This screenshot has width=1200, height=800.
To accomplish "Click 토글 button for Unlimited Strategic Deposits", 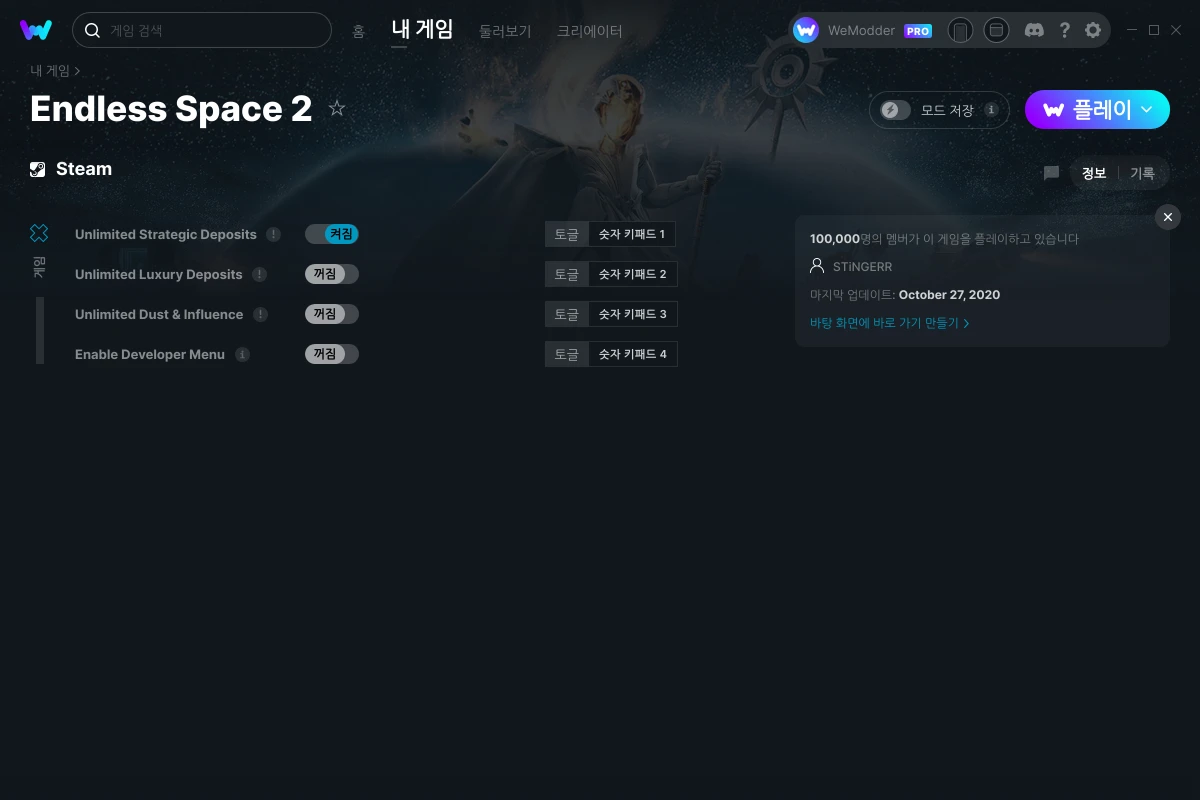I will pyautogui.click(x=567, y=234).
